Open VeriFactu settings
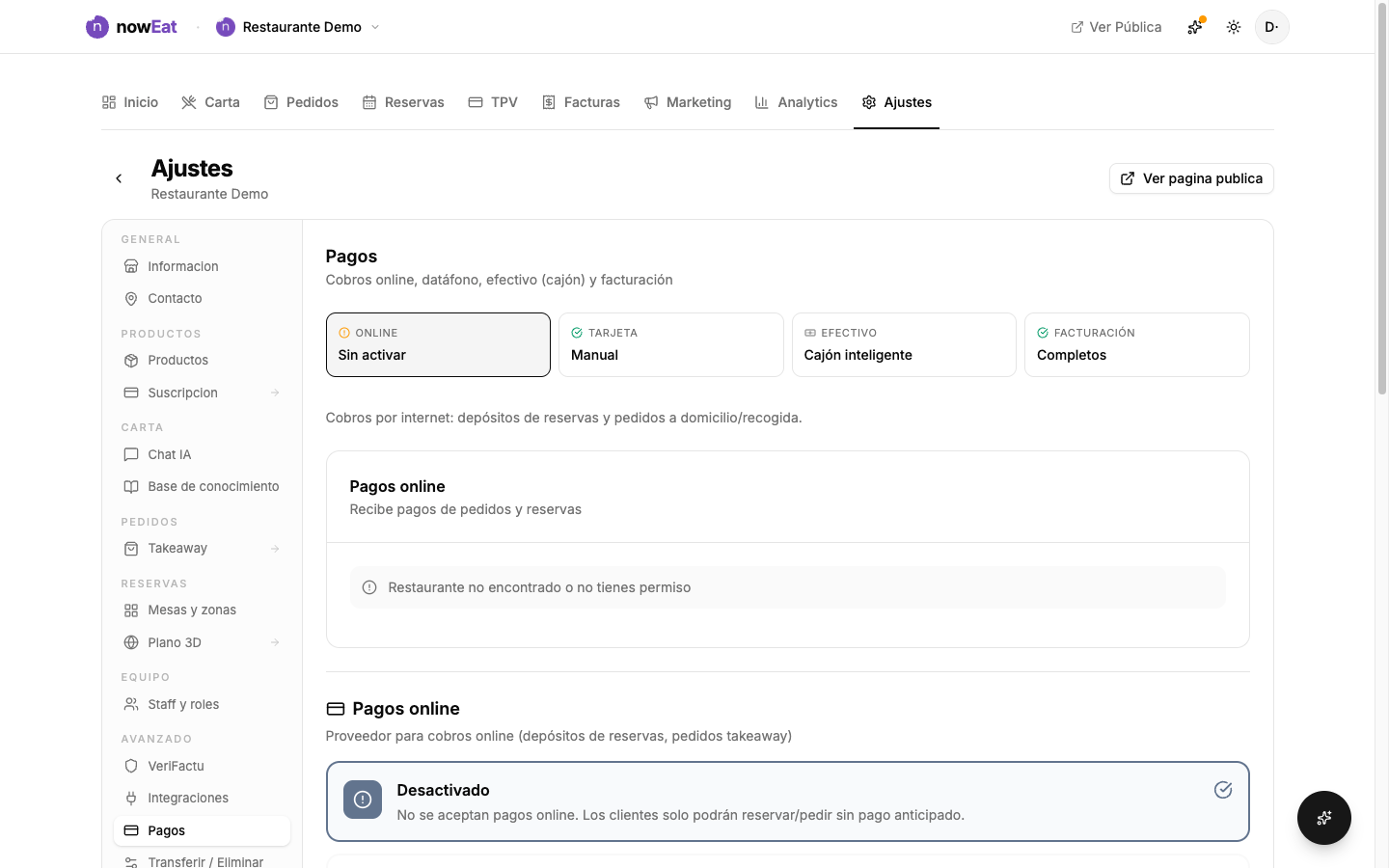Viewport: 1389px width, 868px height. pyautogui.click(x=202, y=766)
